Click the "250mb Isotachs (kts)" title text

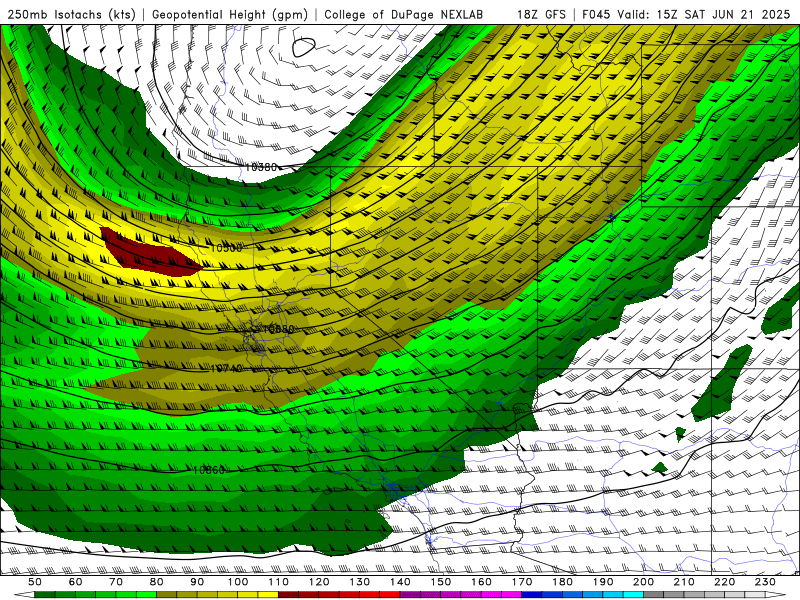pyautogui.click(x=71, y=14)
